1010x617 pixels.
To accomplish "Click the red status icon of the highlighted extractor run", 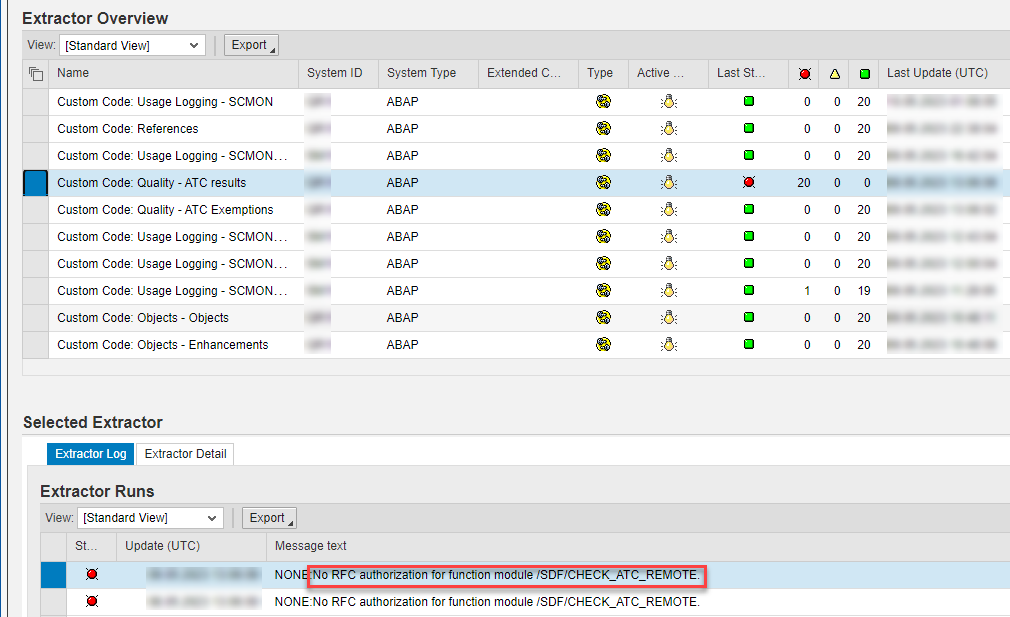I will [92, 574].
